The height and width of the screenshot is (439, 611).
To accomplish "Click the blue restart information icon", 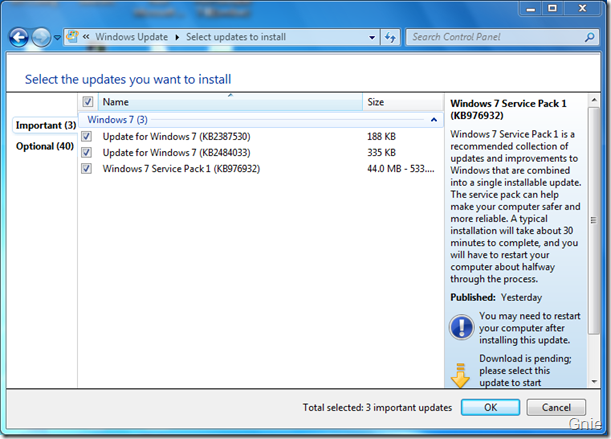I will 462,327.
